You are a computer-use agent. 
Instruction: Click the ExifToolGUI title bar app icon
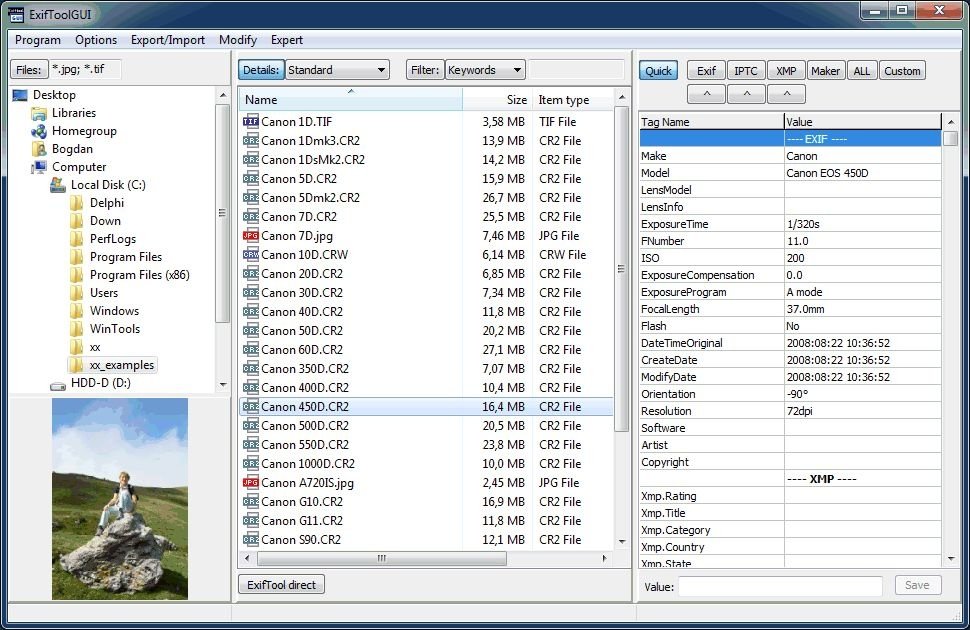pyautogui.click(x=15, y=14)
